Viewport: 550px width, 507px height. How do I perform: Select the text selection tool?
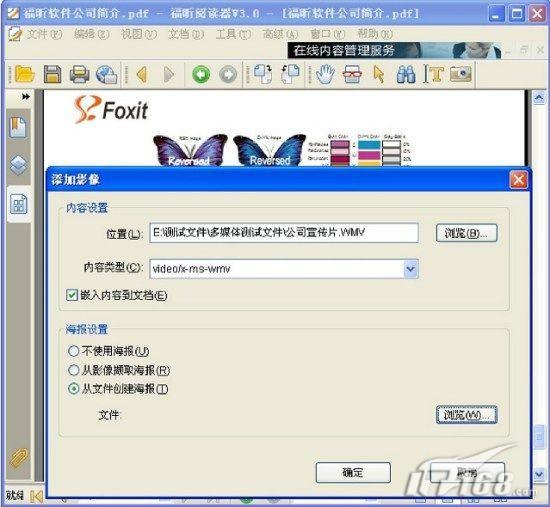click(433, 74)
